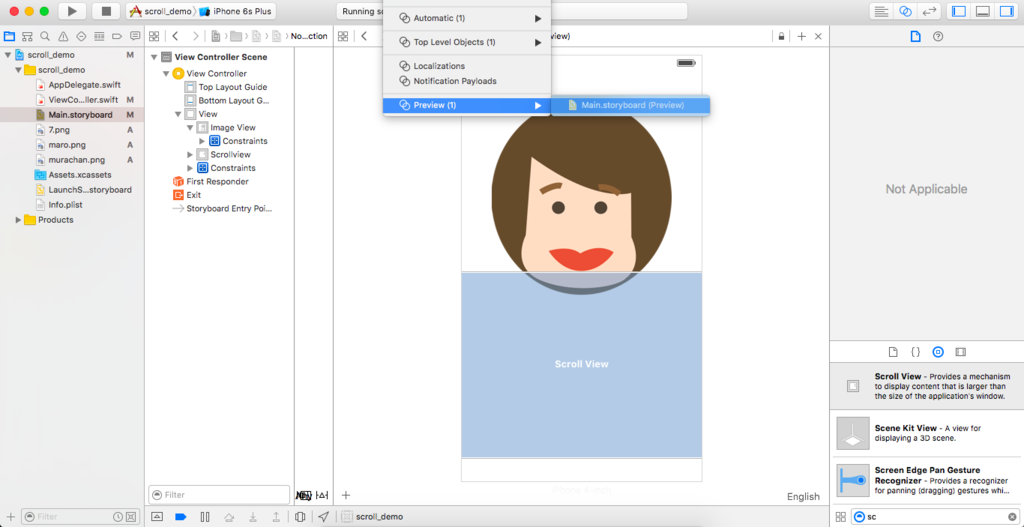Collapse the scroll_demo project root
1024x527 pixels.
pyautogui.click(x=7, y=56)
